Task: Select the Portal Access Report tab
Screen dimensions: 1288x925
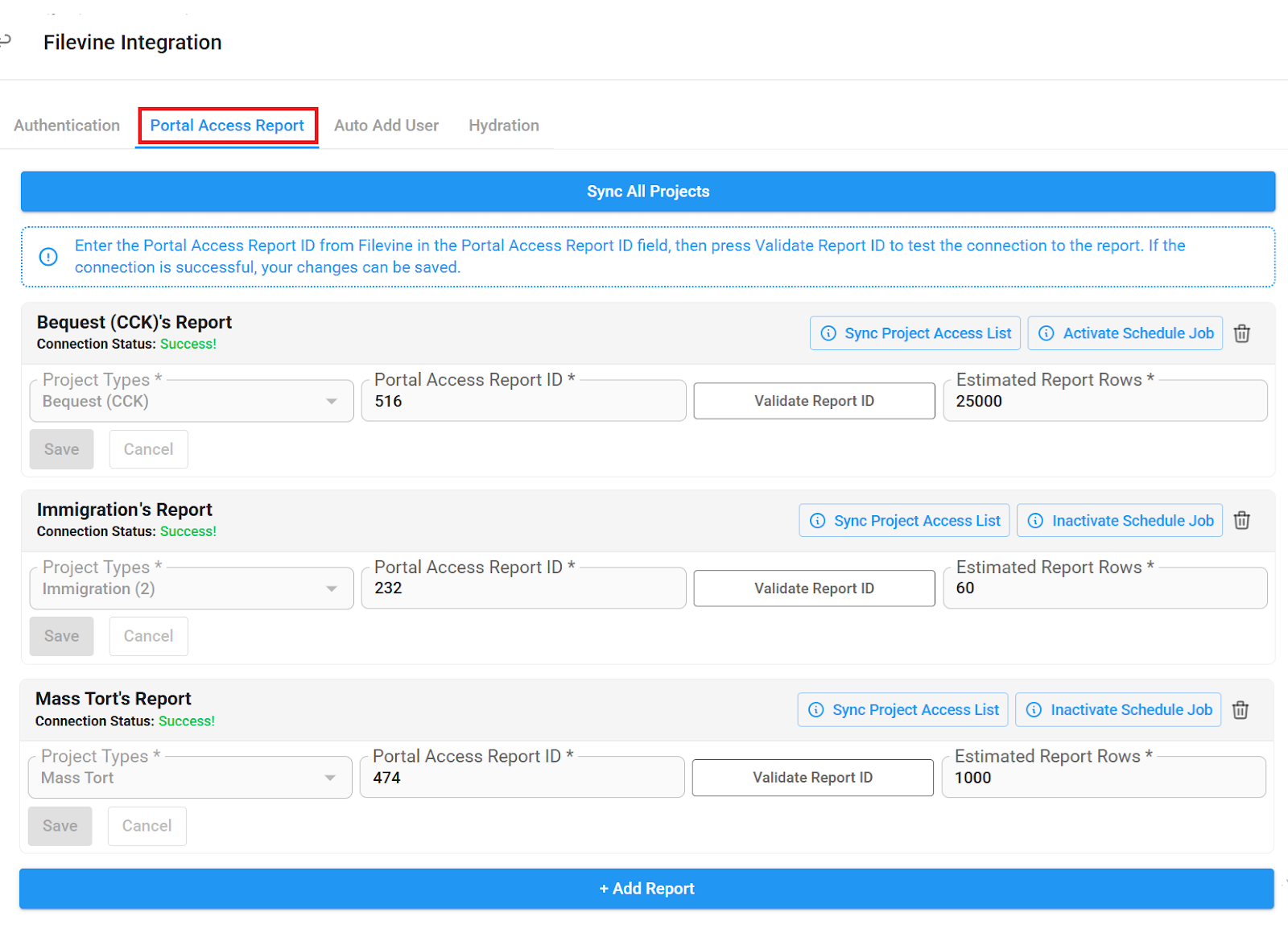Action: (227, 126)
